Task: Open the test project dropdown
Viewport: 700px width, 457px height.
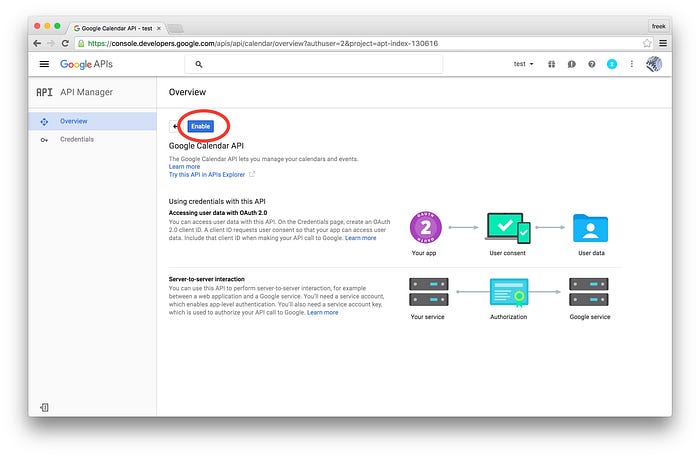Action: 523,64
